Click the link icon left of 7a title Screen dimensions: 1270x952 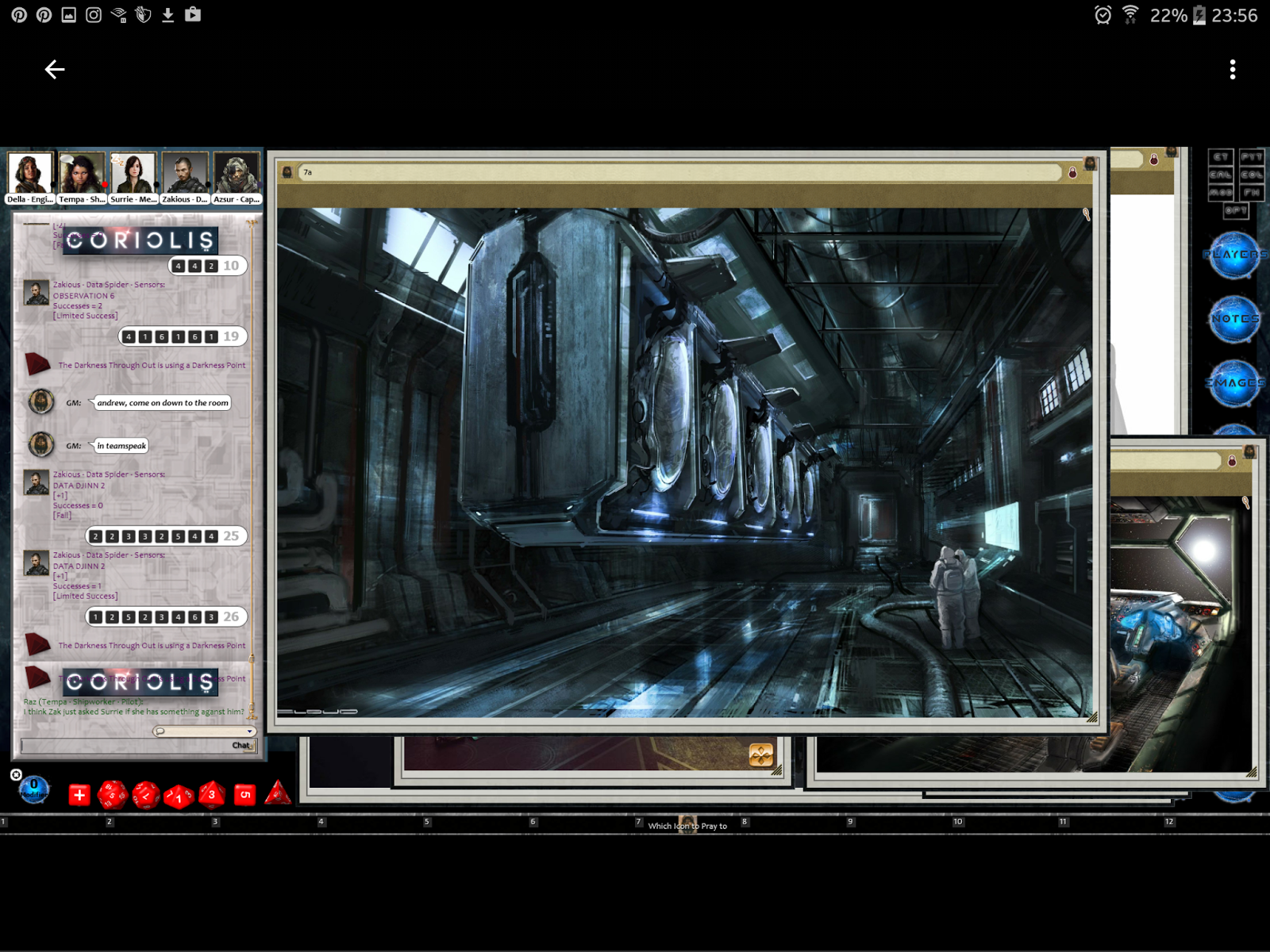tap(287, 172)
